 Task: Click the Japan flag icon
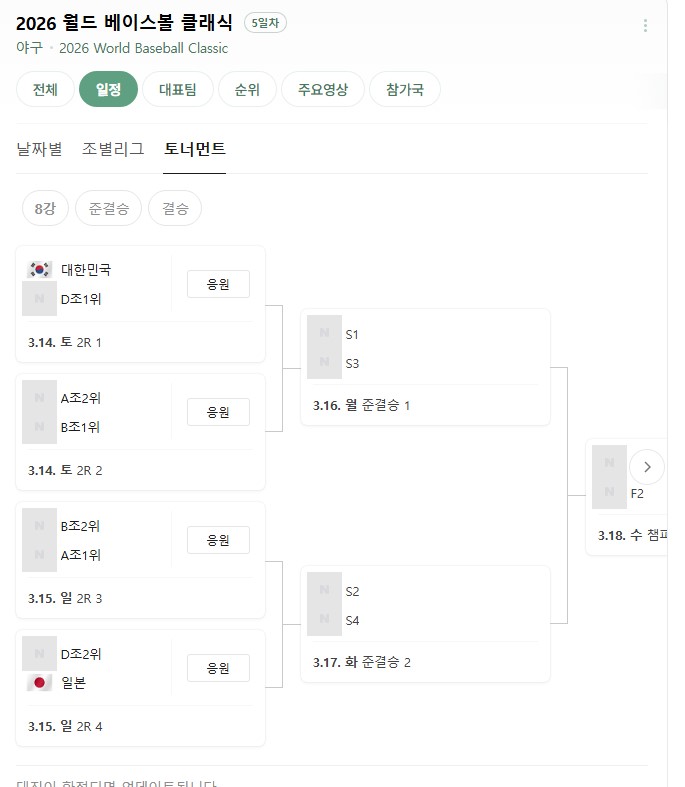(40, 683)
